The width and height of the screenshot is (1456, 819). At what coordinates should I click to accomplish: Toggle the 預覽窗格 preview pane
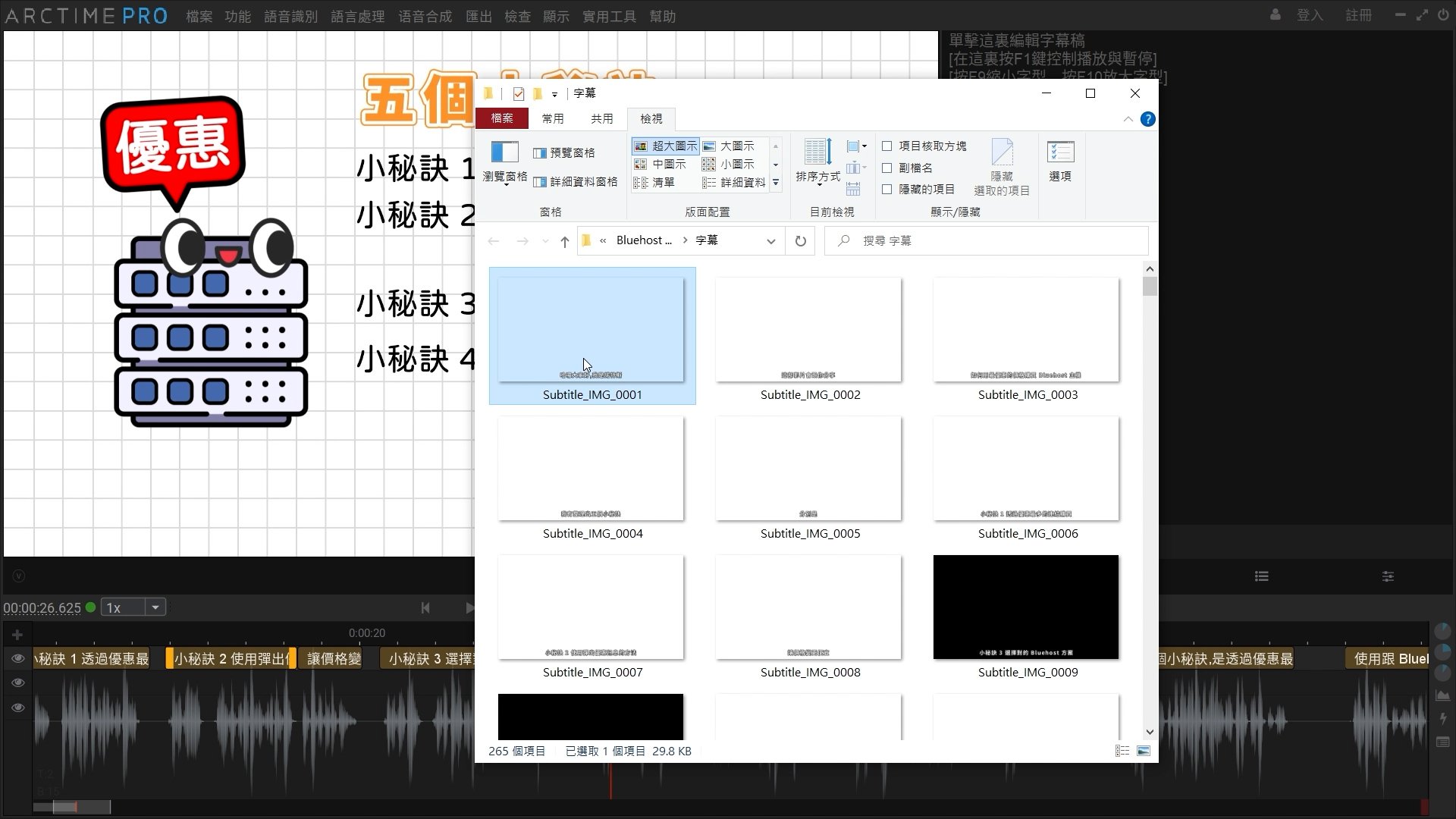coord(564,153)
